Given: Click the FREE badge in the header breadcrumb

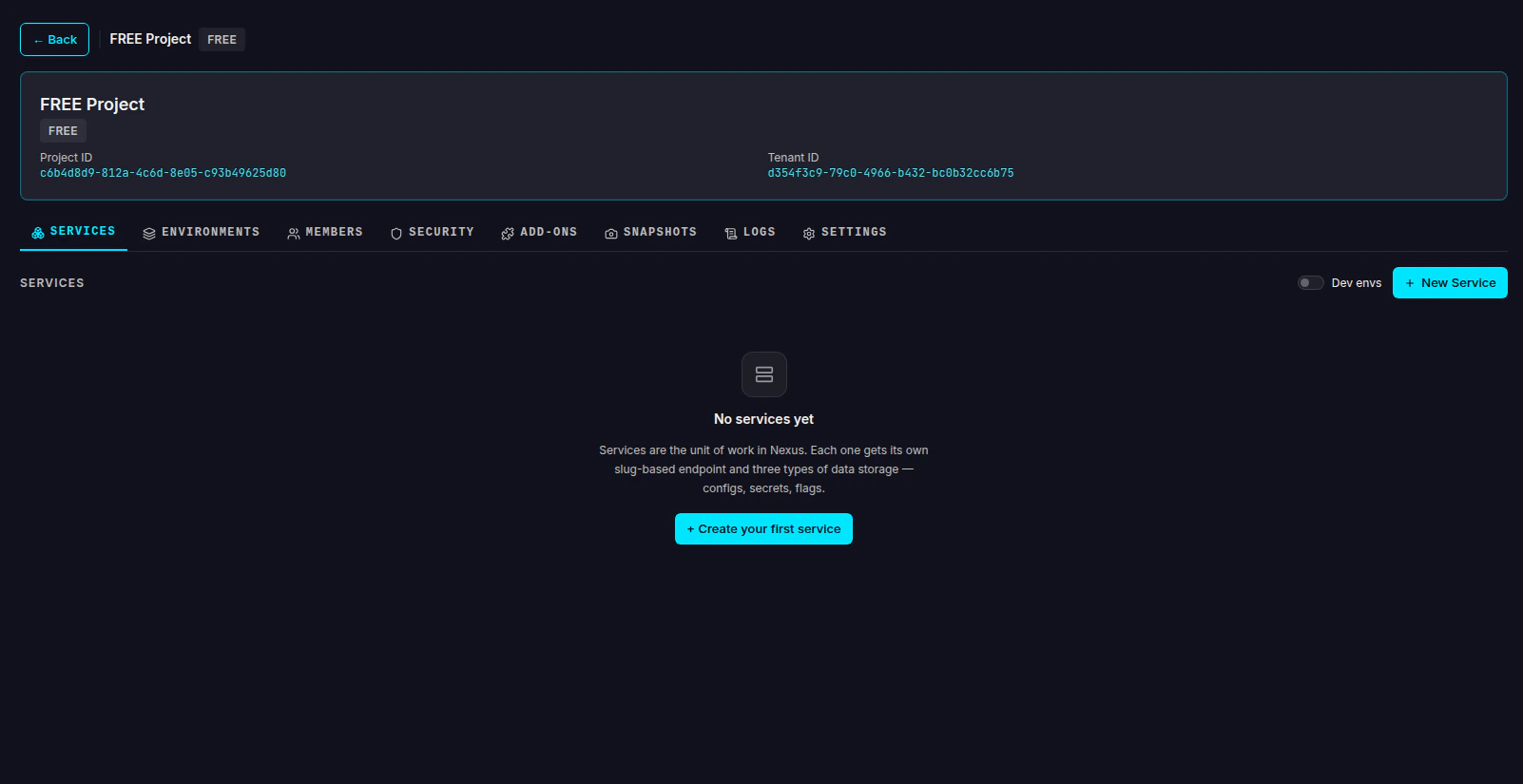Looking at the screenshot, I should tap(222, 40).
